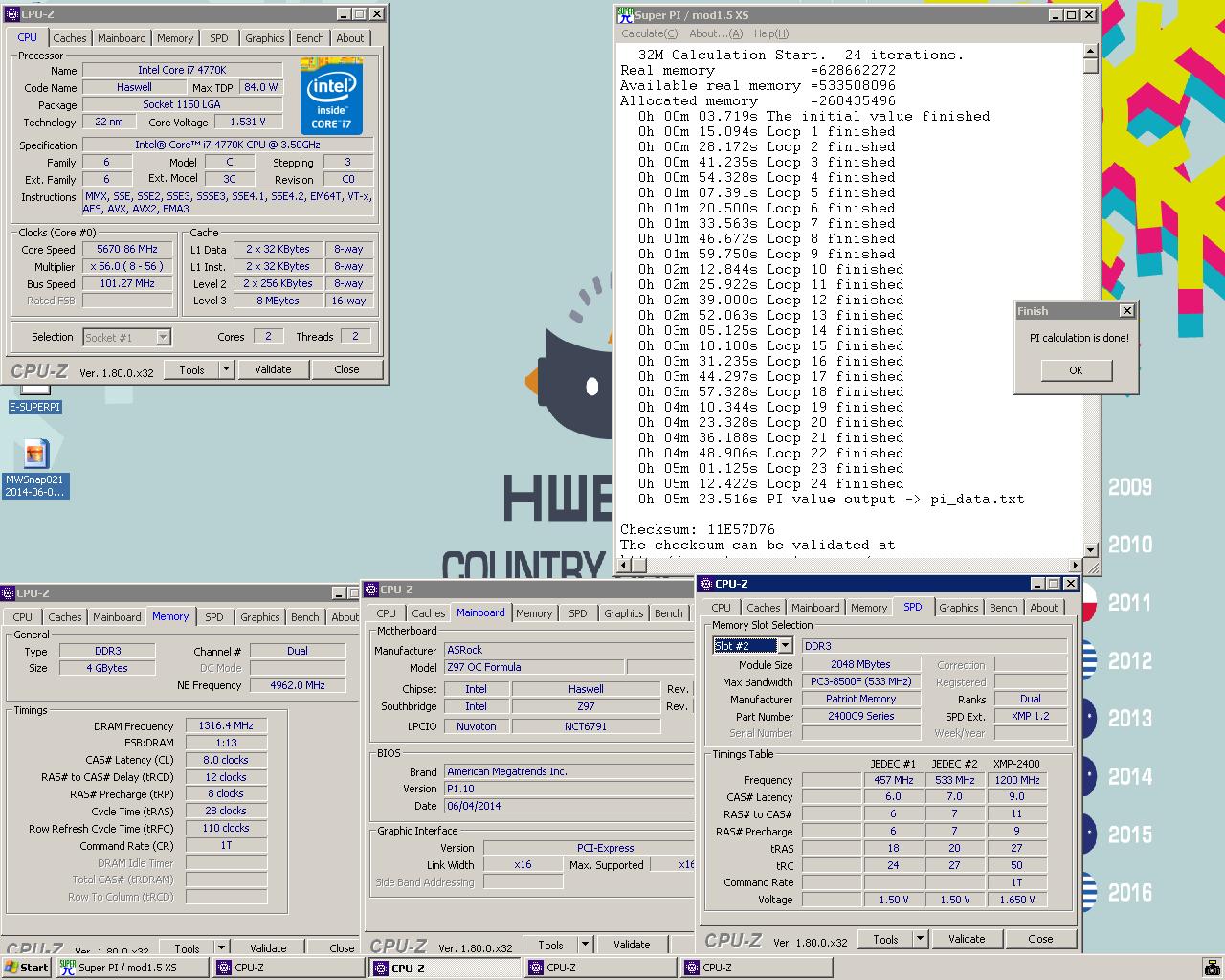Click Close in top-left CPU-Z window
1225x980 pixels.
pyautogui.click(x=346, y=369)
